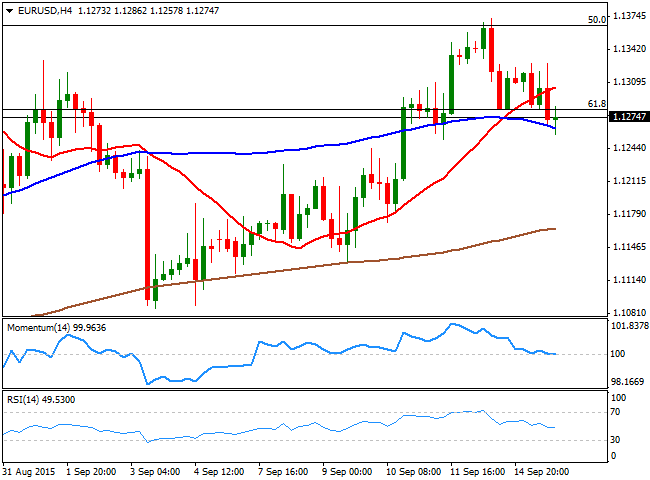Open the chart dropdown triangle beside EURUSD,H4
Viewport: 650px width, 480px height.
[9, 11]
